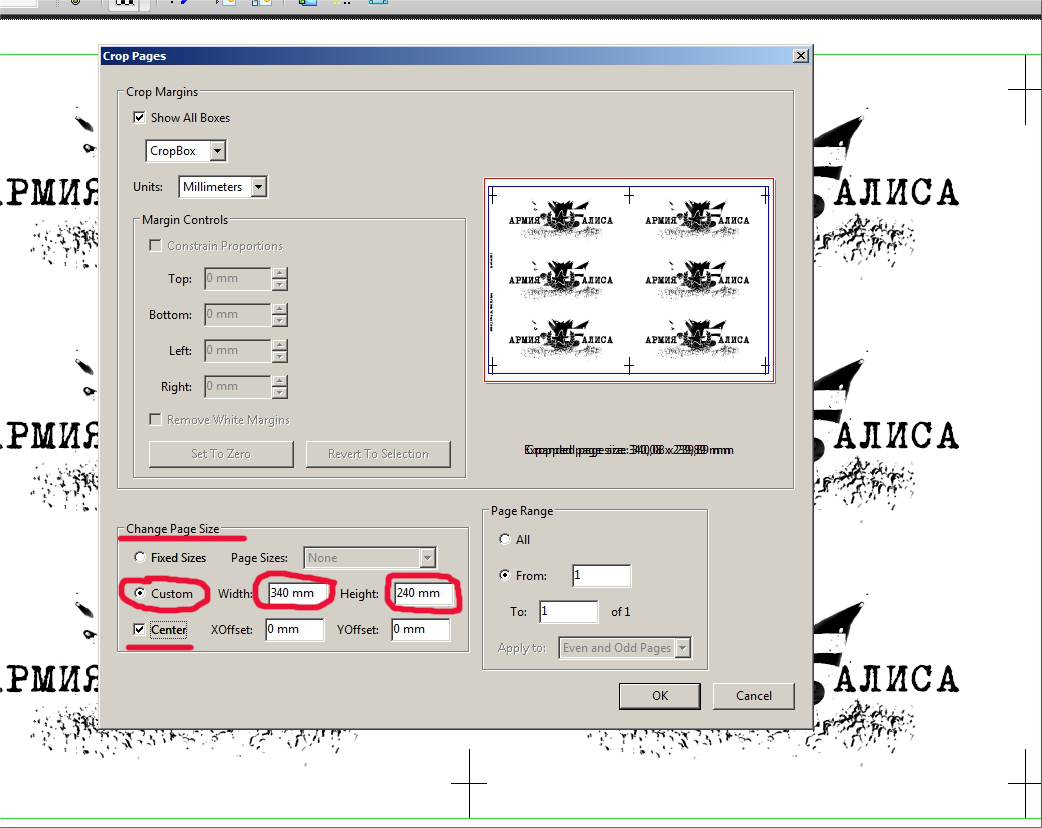
Task: Dismiss the dialog with the Cancel button
Action: point(754,696)
